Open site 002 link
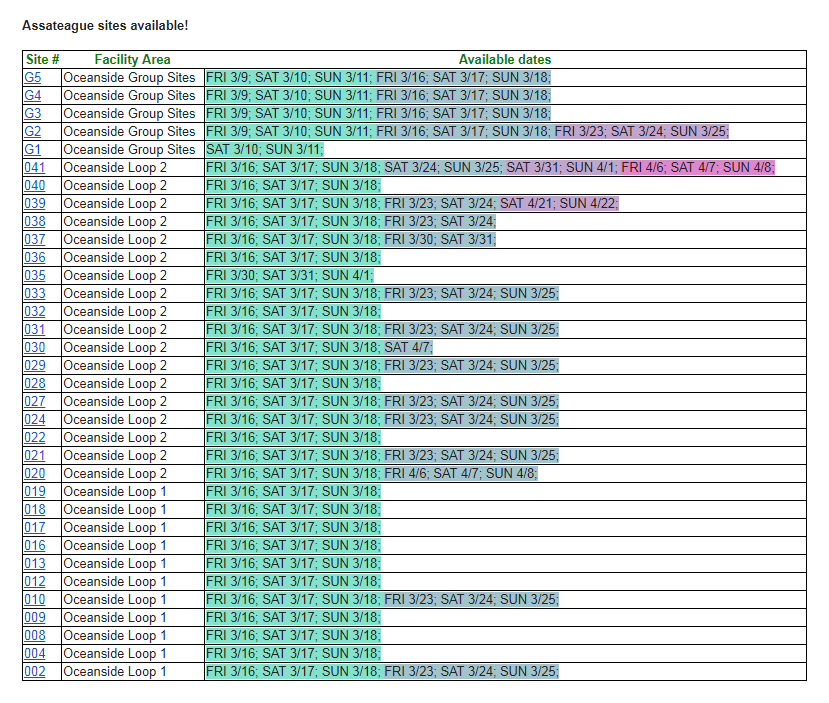This screenshot has width=829, height=703. 34,671
